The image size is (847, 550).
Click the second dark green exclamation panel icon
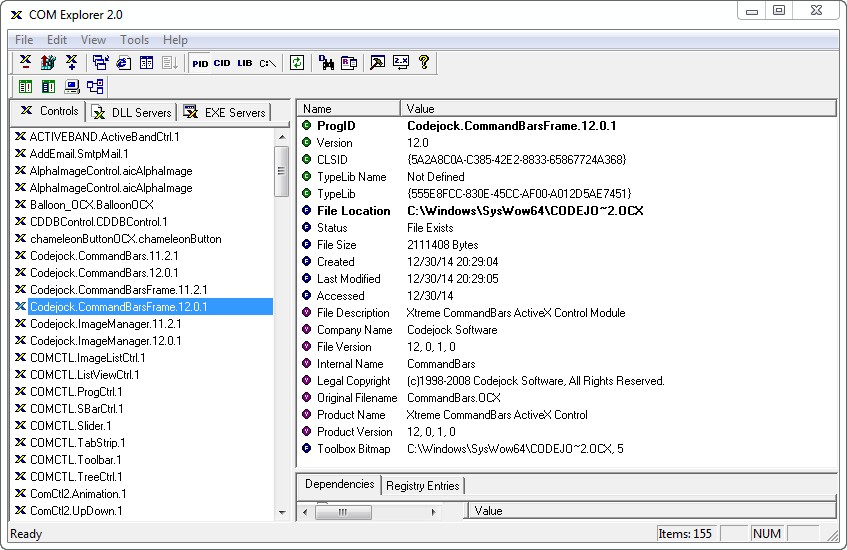click(x=49, y=86)
